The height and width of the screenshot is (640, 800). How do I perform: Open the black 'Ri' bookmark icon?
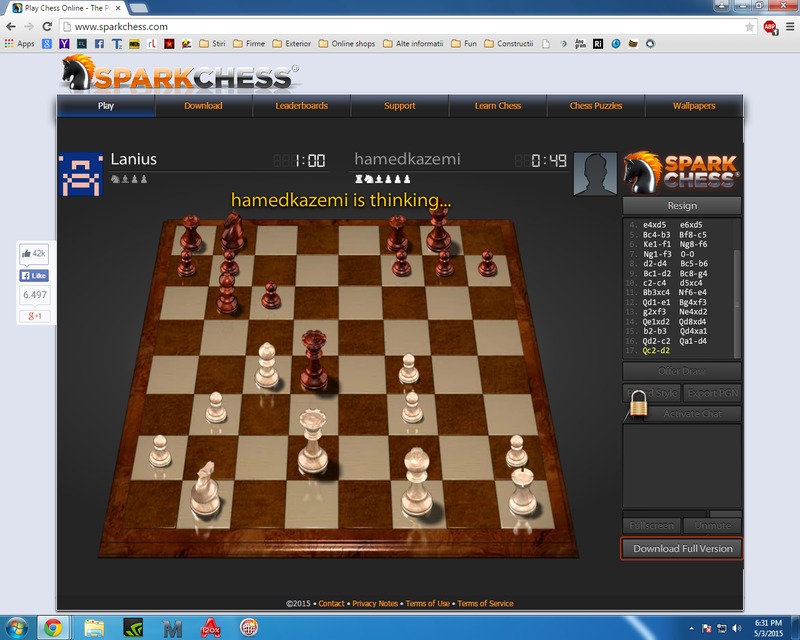598,44
